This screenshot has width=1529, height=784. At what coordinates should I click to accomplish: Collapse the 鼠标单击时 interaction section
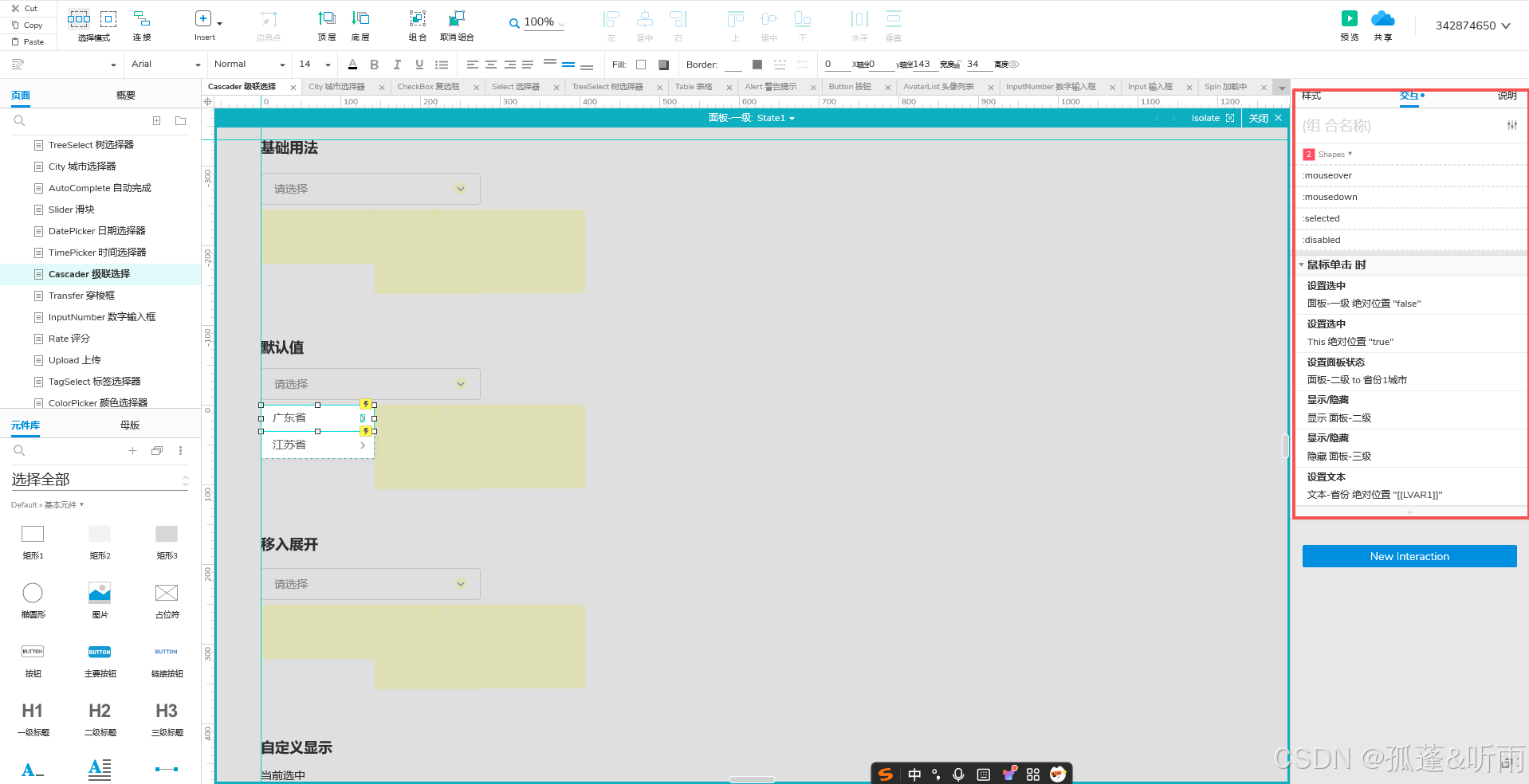1302,265
